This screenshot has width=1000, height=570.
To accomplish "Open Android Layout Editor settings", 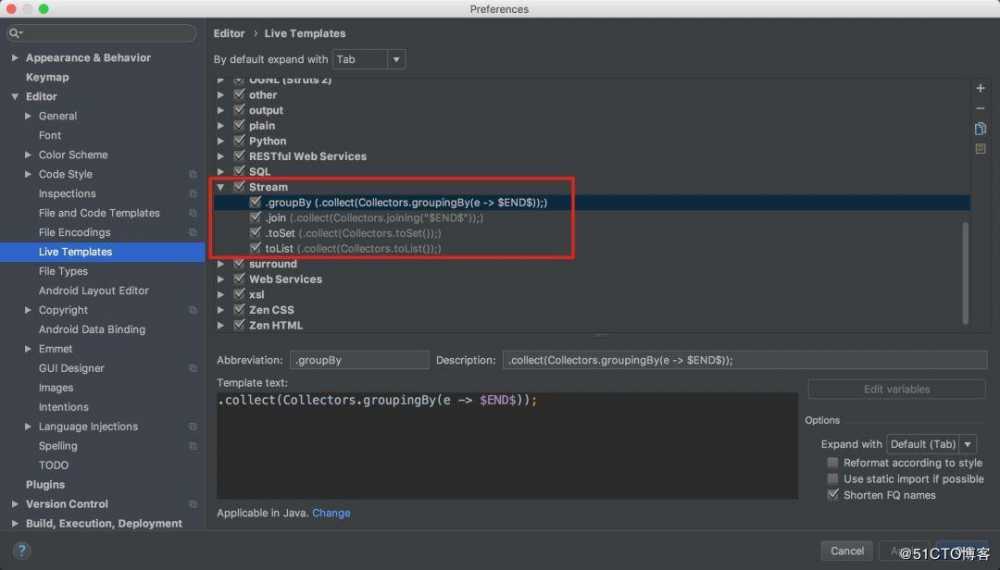I will coord(94,291).
